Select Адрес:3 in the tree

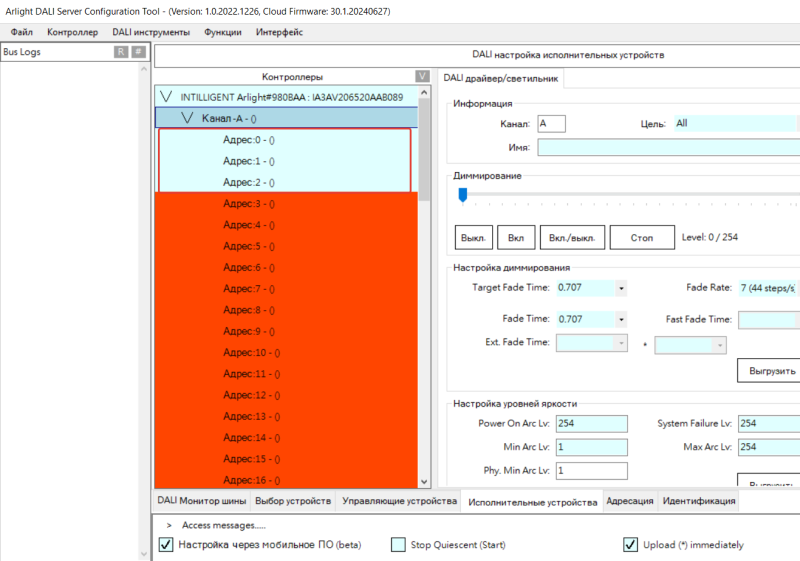pos(248,204)
